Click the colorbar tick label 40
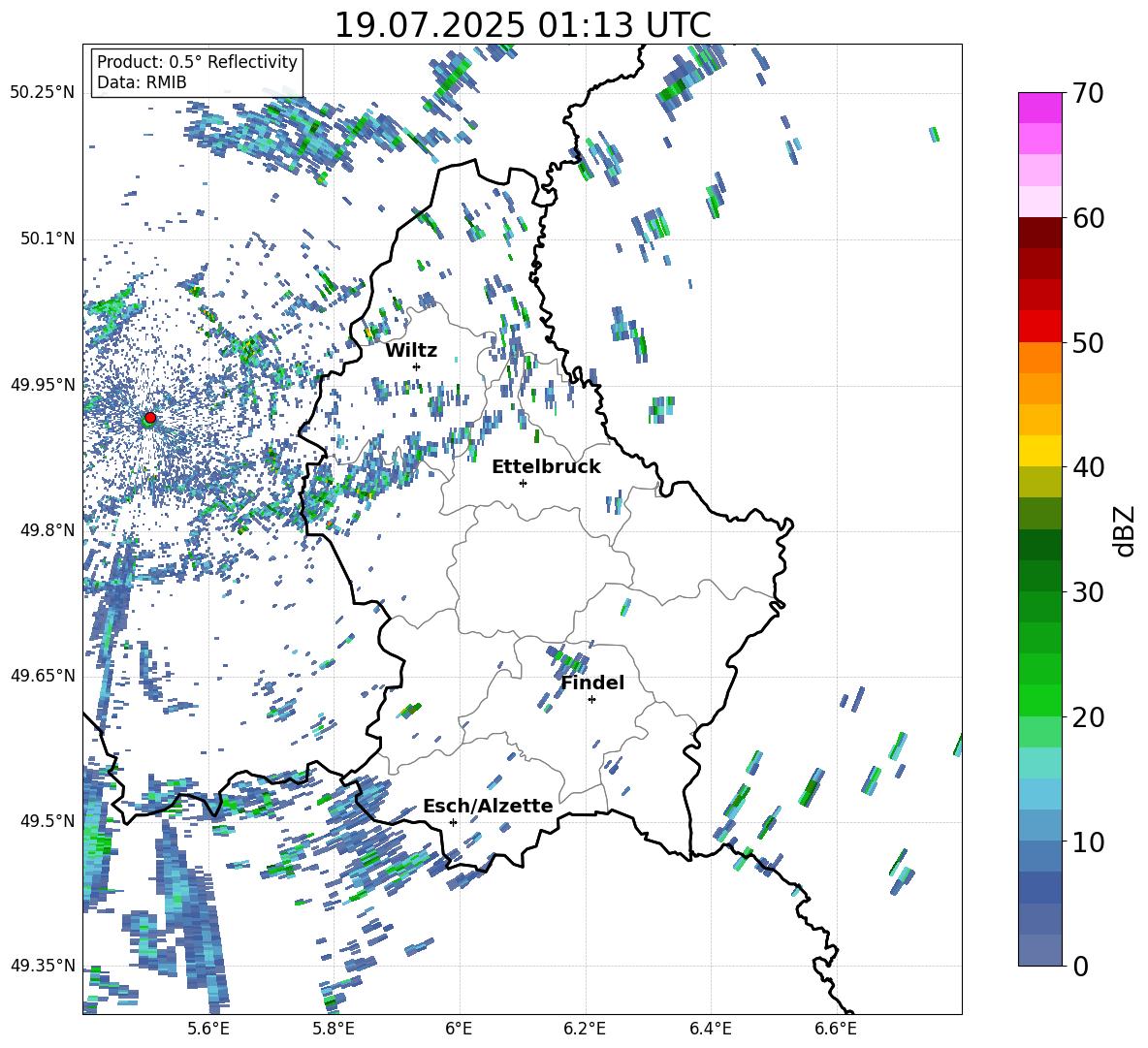Viewport: 1148px width, 1048px height. pyautogui.click(x=1089, y=467)
